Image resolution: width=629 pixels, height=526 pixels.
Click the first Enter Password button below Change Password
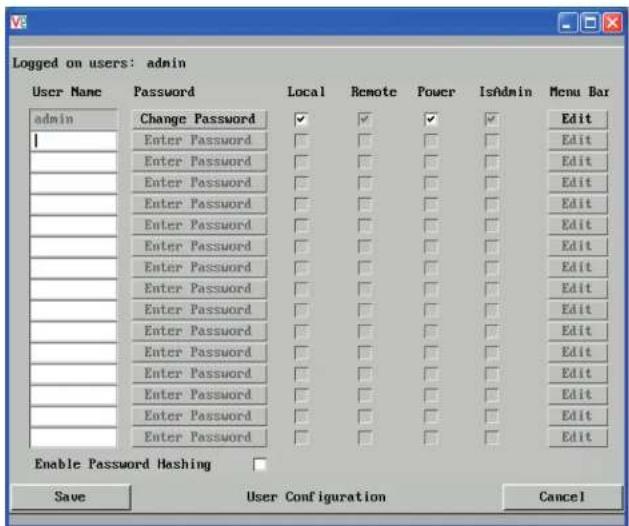tap(199, 140)
